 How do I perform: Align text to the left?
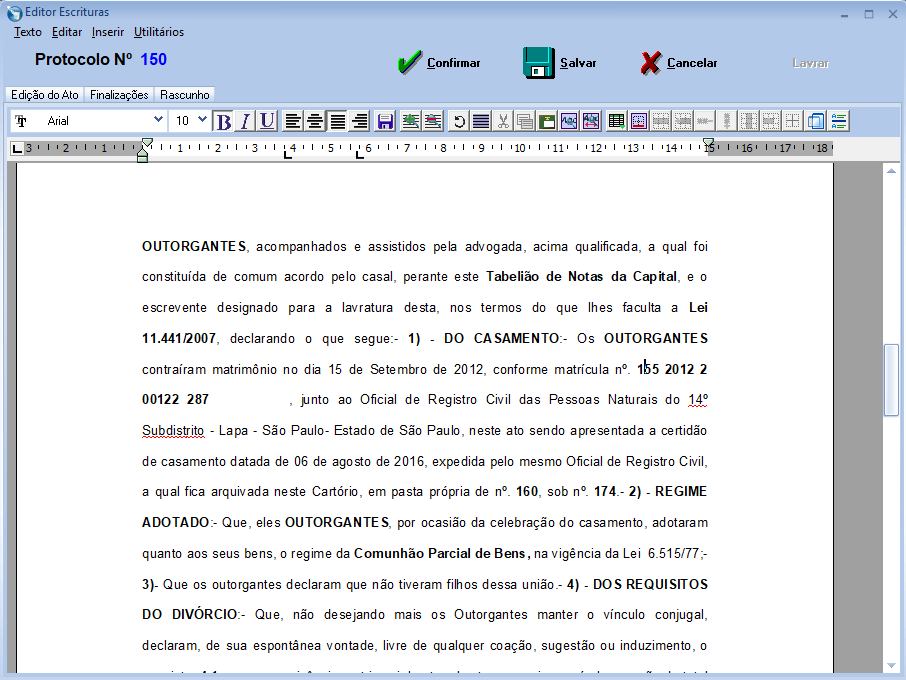click(x=293, y=121)
